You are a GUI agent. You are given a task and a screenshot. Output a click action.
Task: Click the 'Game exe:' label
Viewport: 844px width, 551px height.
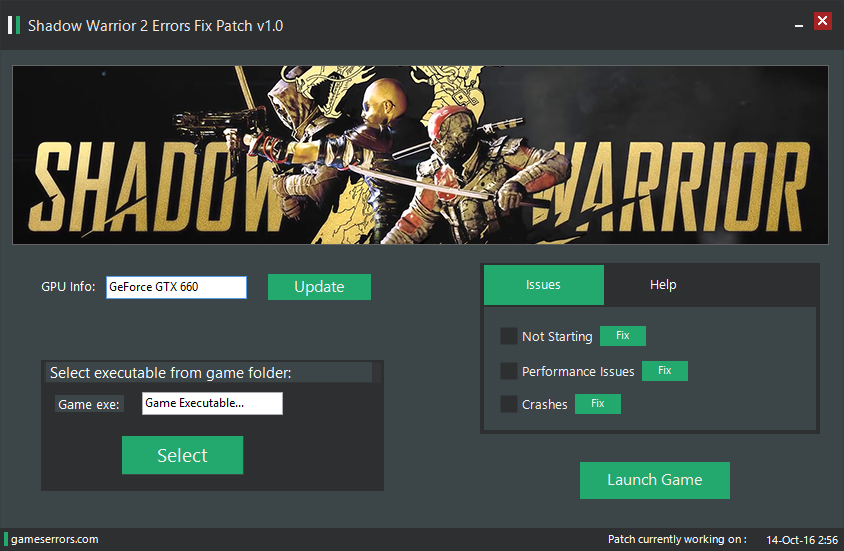89,405
